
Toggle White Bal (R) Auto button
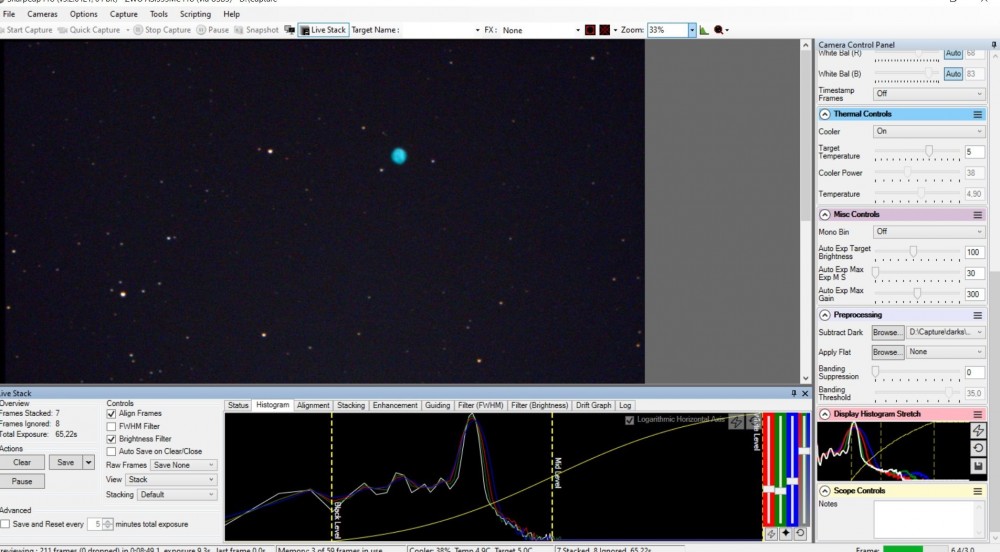pyautogui.click(x=953, y=54)
